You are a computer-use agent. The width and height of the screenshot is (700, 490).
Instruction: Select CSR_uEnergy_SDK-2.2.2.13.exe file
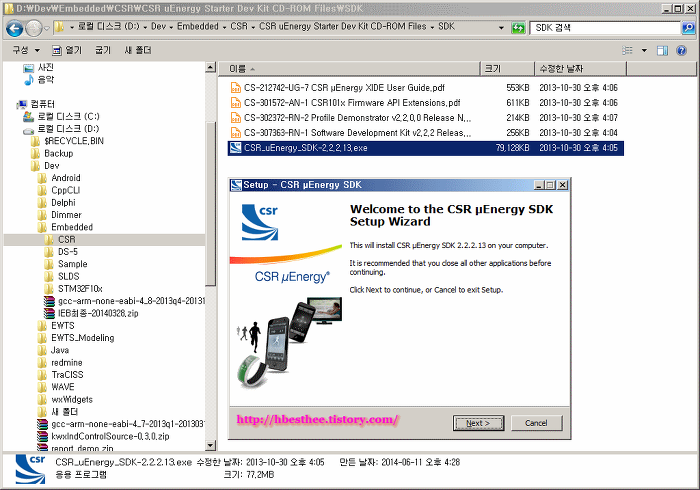[425, 148]
